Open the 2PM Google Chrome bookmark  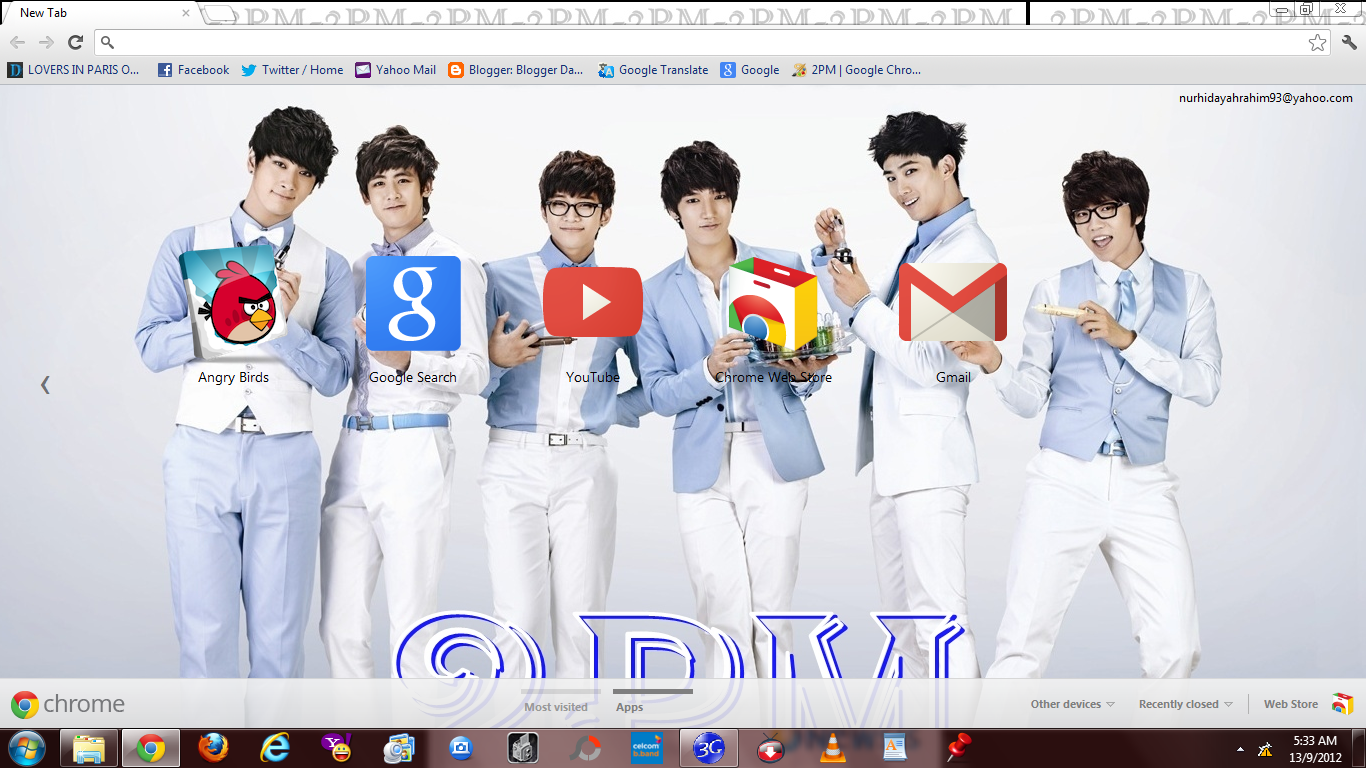click(x=857, y=70)
